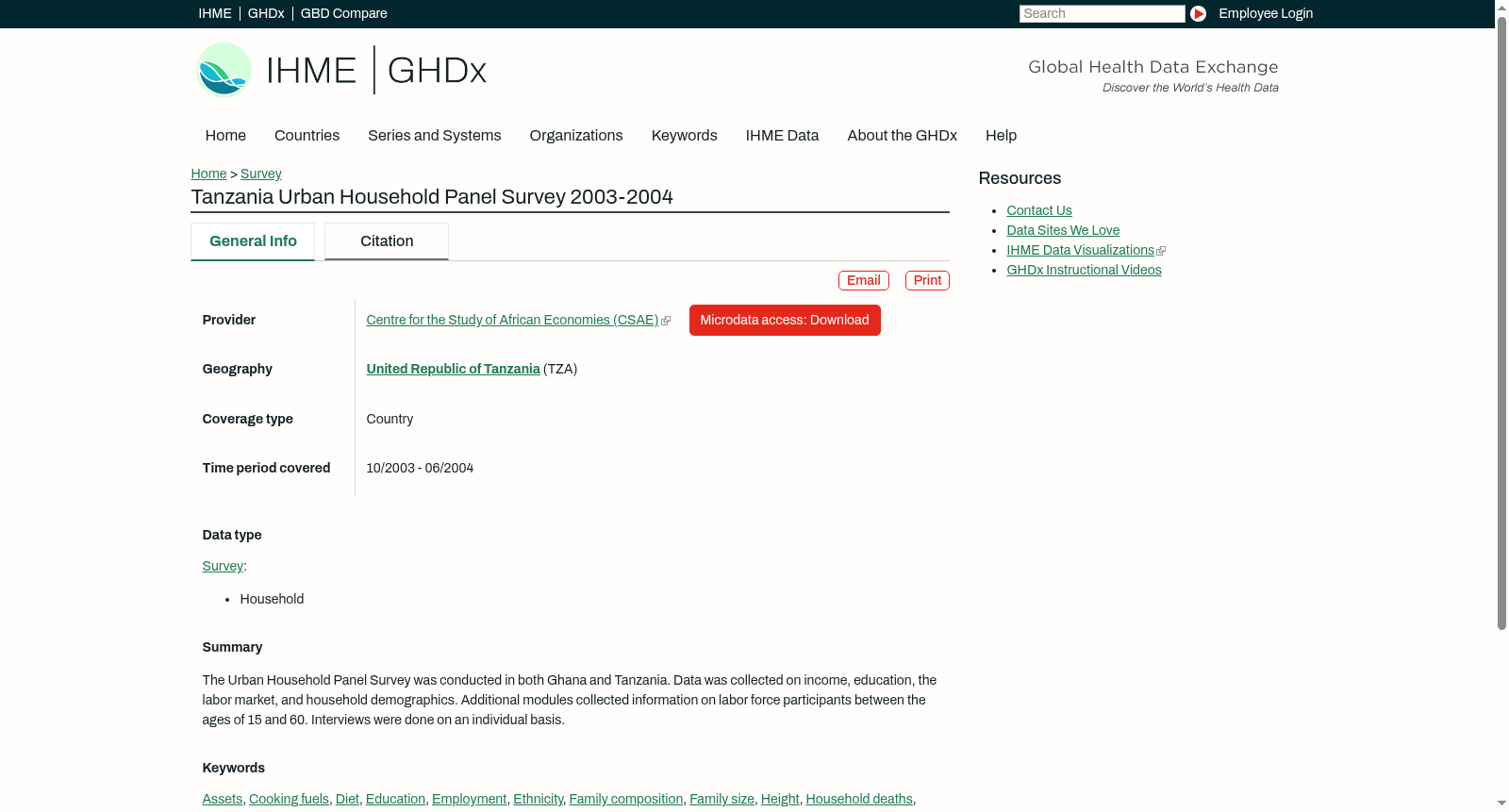Open IHME link in top bar
1509x812 pixels.
(x=215, y=13)
